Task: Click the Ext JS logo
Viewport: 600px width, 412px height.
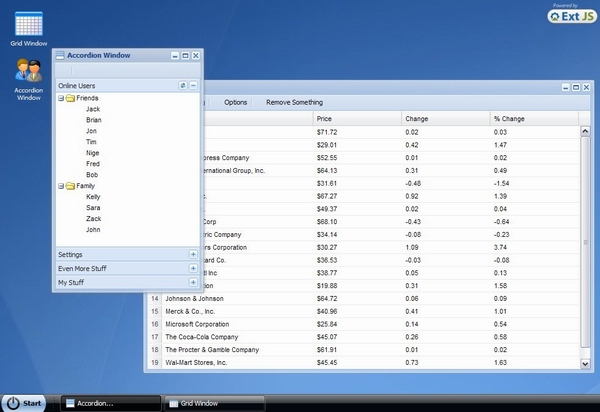Action: [572, 16]
